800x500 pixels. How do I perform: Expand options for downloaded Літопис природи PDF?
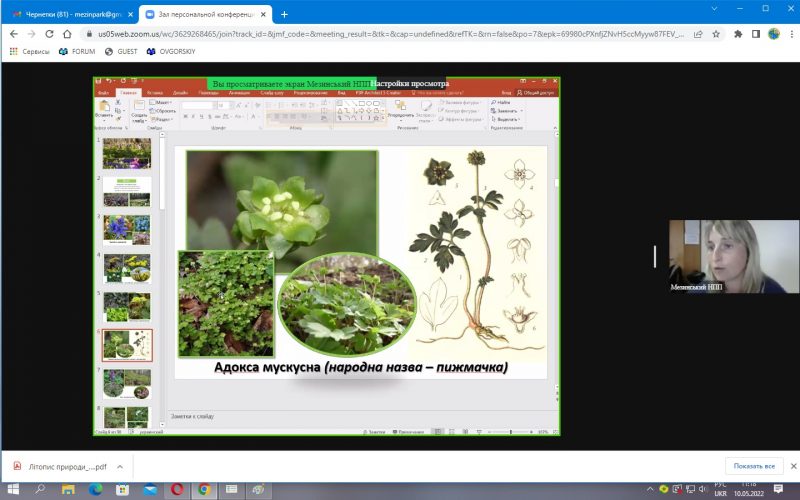point(119,466)
